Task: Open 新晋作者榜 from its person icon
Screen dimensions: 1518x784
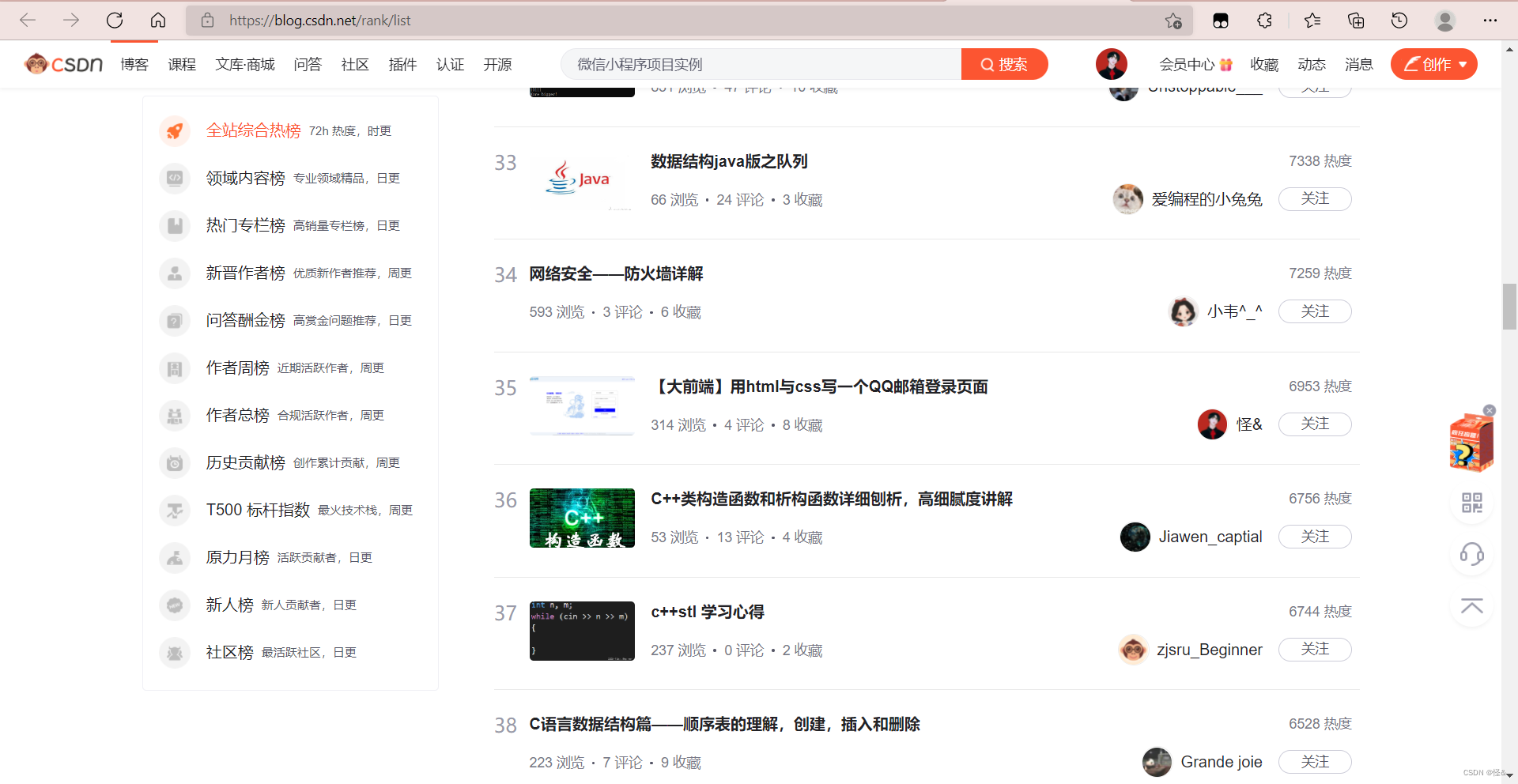Action: (x=174, y=273)
